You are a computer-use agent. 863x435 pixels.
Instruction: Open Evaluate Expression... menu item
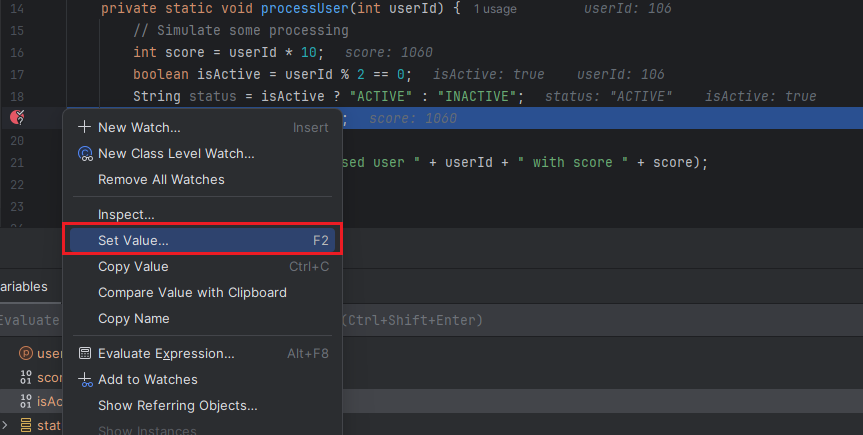click(x=203, y=354)
